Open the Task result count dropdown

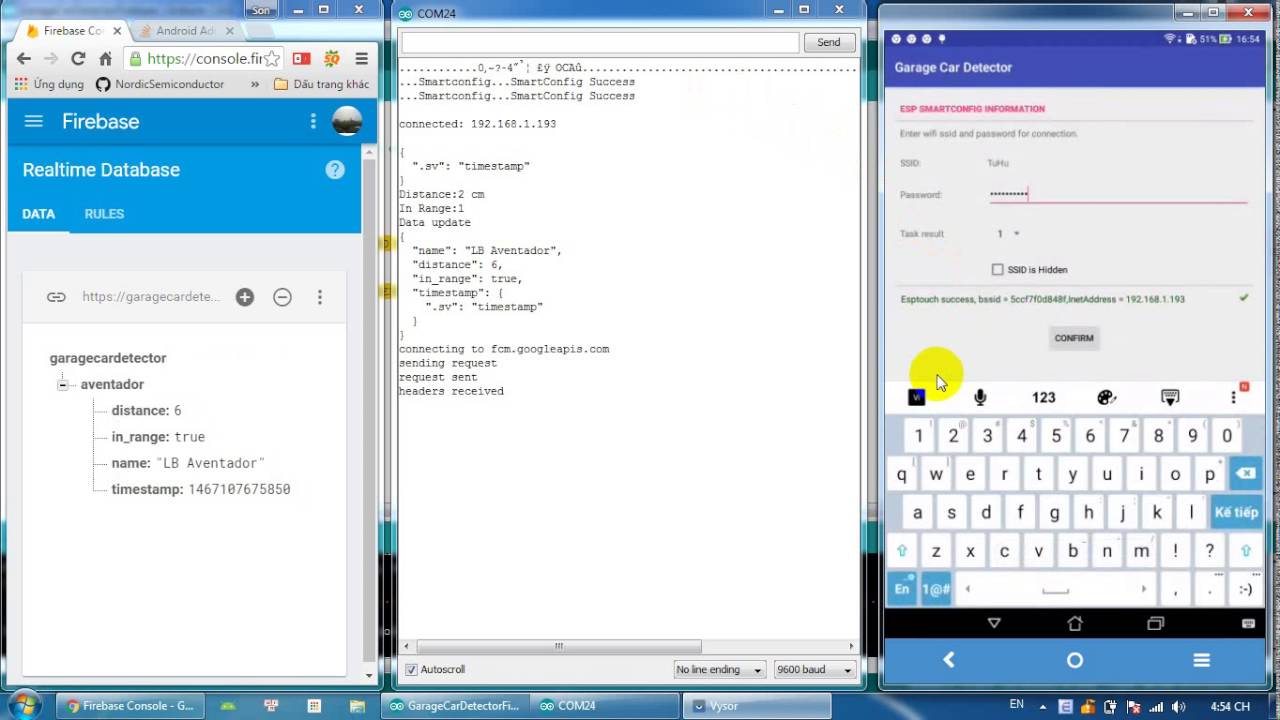1008,234
